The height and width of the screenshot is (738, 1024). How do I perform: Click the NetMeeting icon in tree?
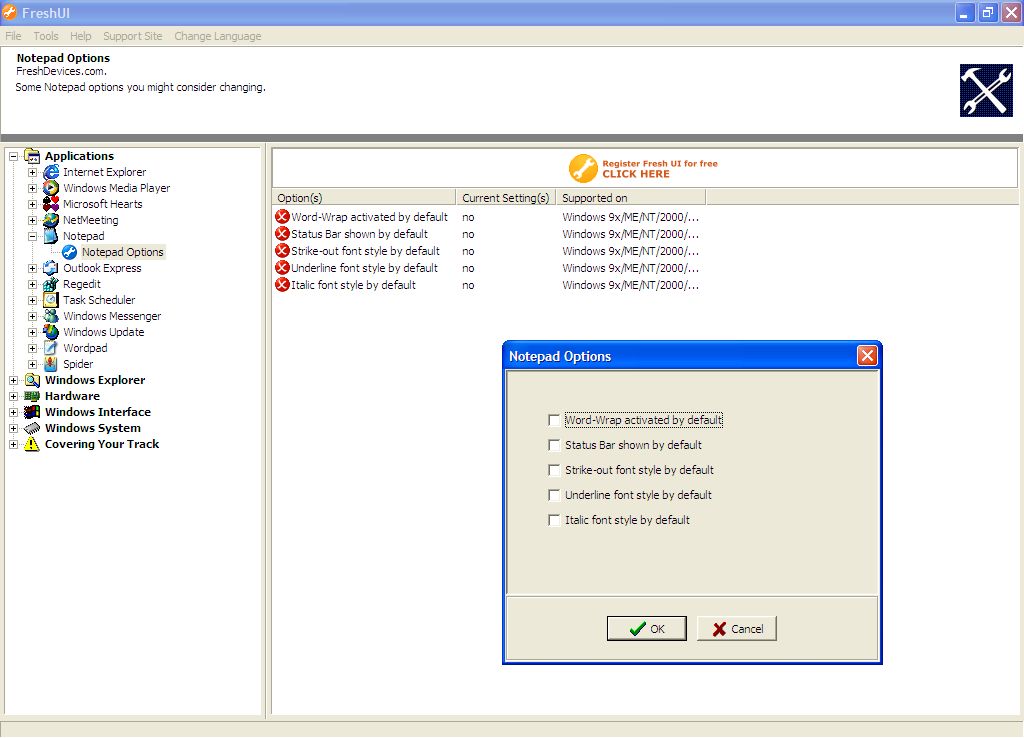(51, 220)
